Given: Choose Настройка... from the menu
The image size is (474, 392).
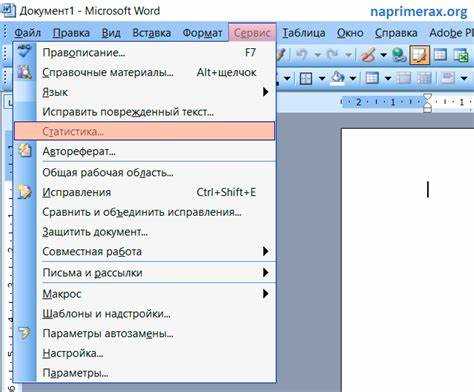Looking at the screenshot, I should click(144, 353).
